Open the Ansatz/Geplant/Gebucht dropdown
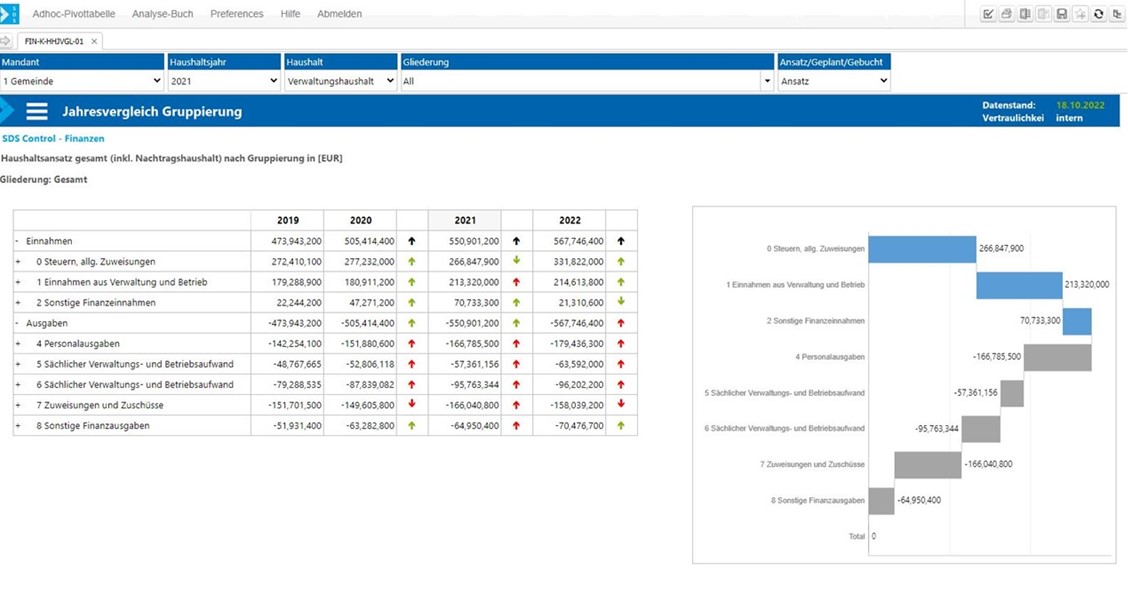The image size is (1128, 591). click(834, 81)
